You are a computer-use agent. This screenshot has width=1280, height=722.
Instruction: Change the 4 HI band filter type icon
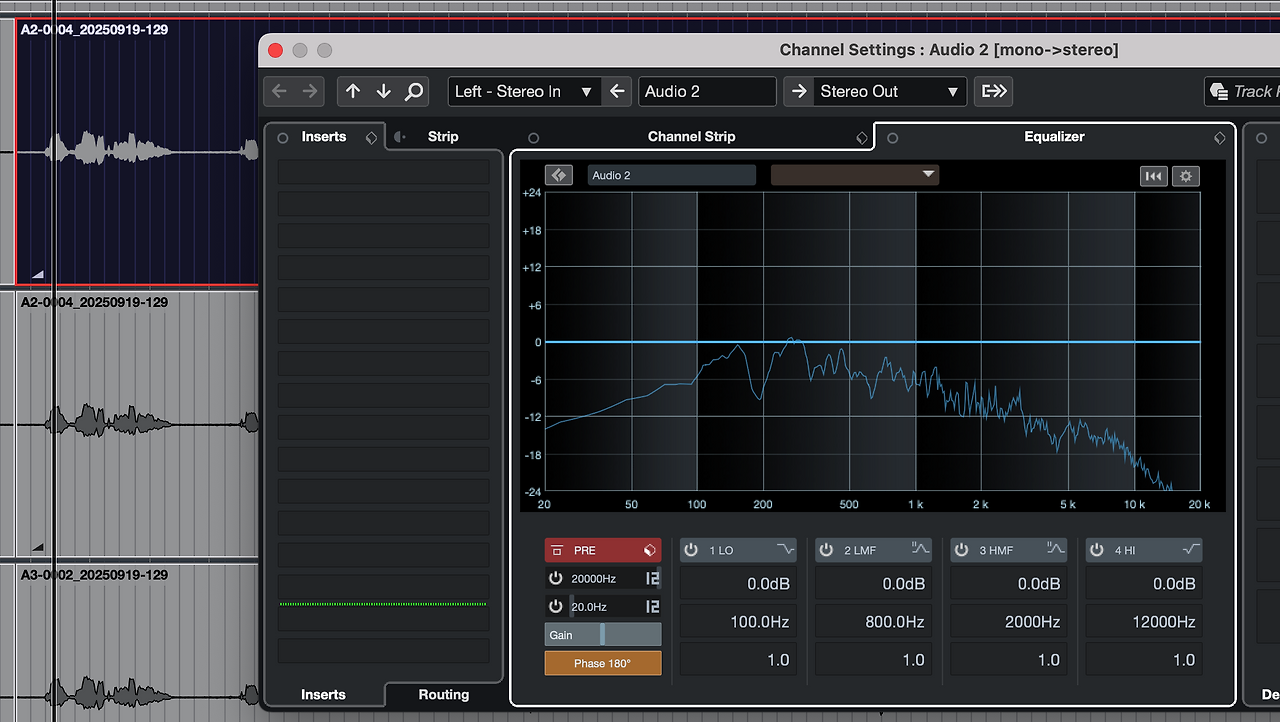1191,549
